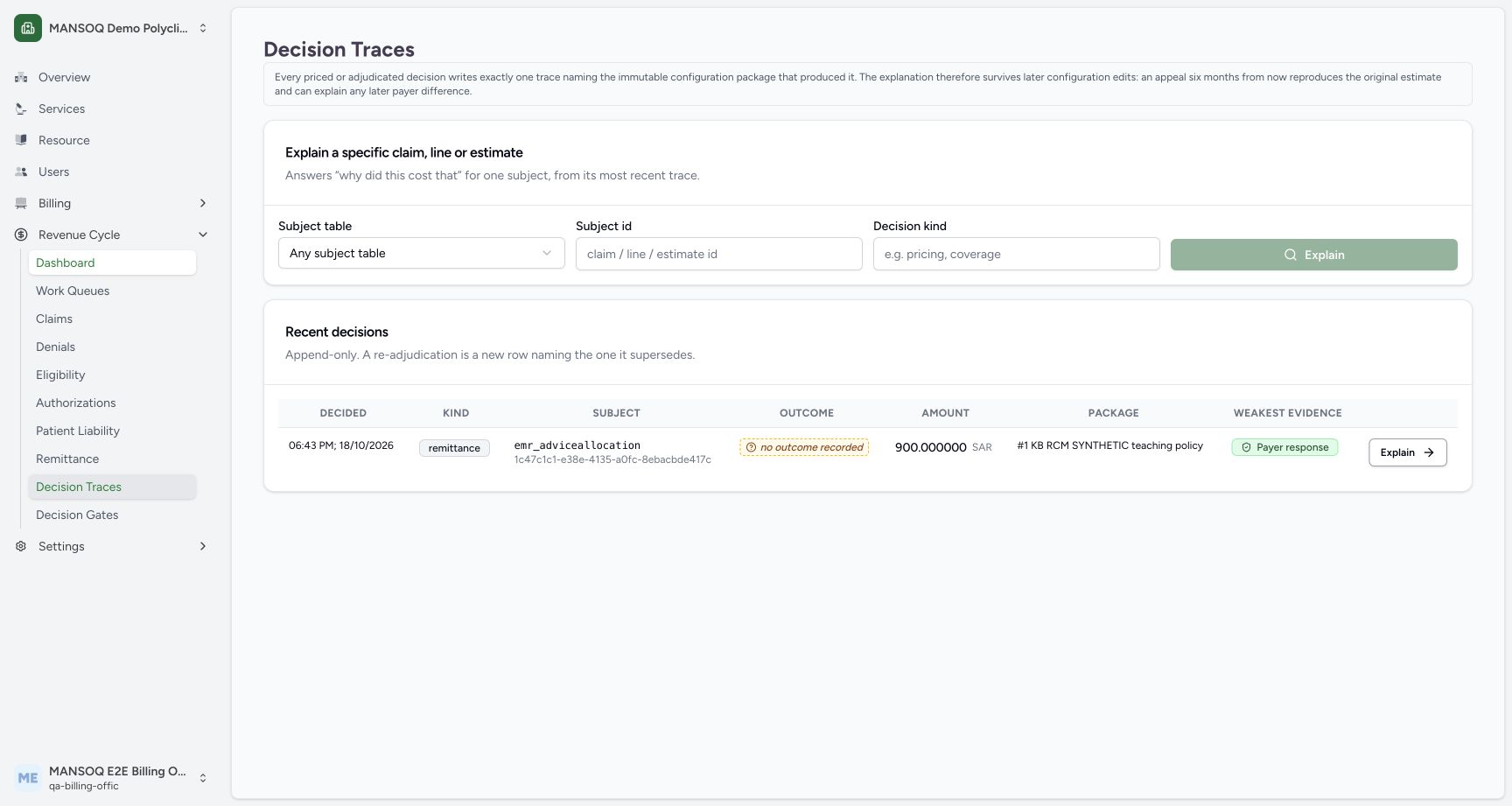Click the Billing sidebar icon
Image resolution: width=1512 pixels, height=806 pixels.
(x=21, y=204)
